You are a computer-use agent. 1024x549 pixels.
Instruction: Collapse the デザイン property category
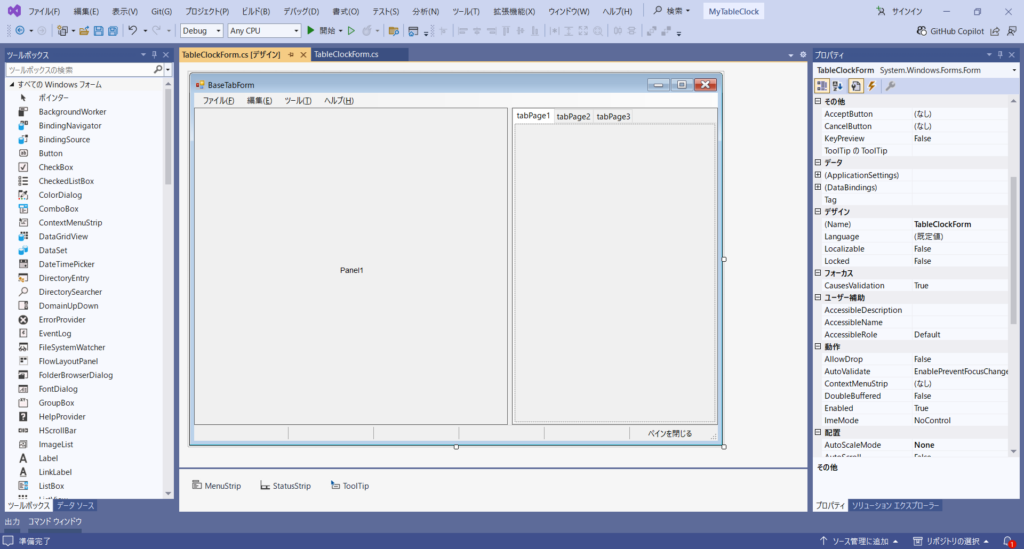[x=818, y=212]
